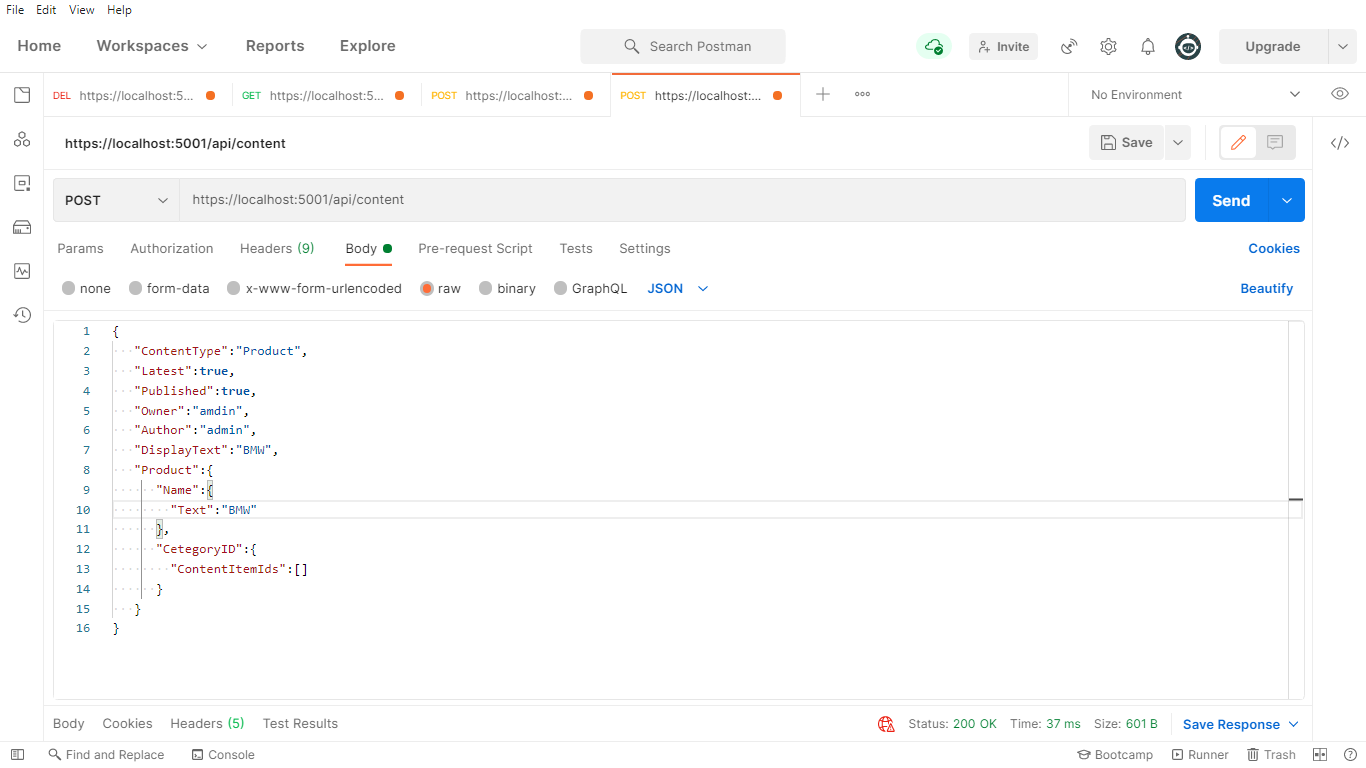Select the none body type

(x=86, y=288)
